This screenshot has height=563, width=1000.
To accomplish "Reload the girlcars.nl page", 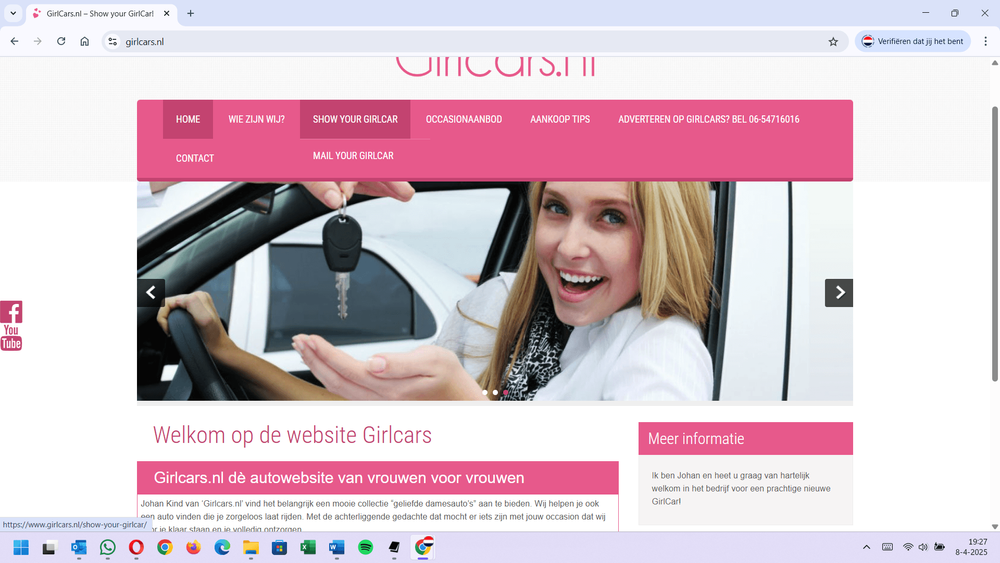I will tap(61, 41).
